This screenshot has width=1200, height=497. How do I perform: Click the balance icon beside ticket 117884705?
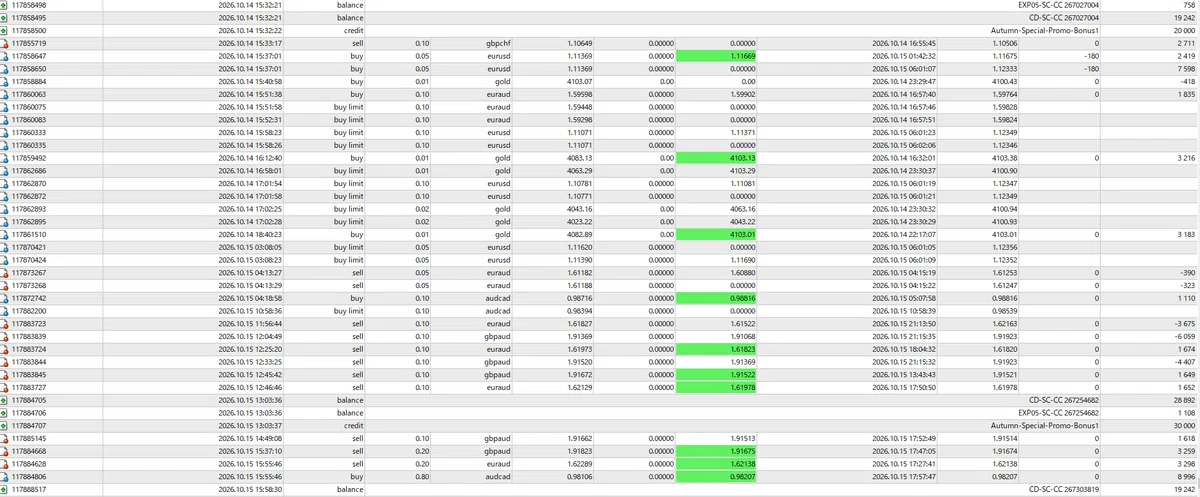click(5, 401)
